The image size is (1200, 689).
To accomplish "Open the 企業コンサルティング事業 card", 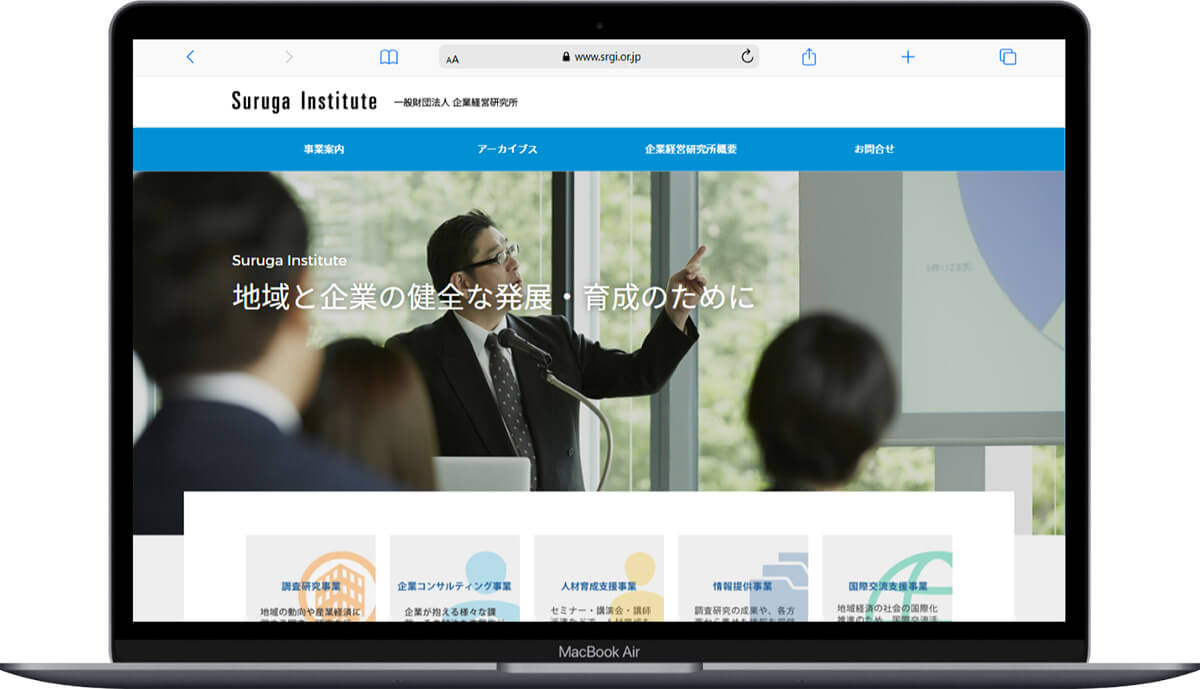I will (x=455, y=586).
